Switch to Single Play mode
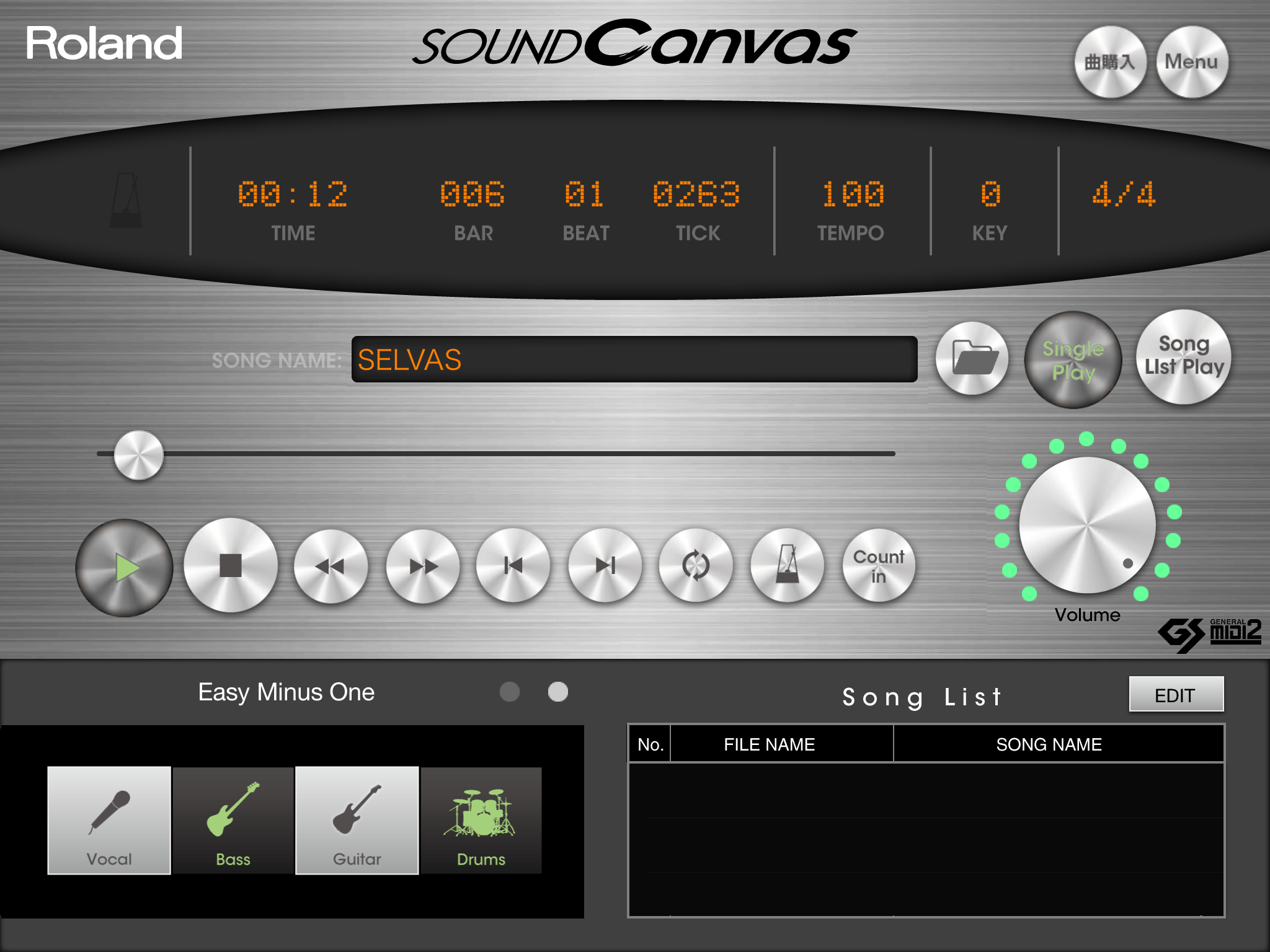The height and width of the screenshot is (952, 1270). coord(1073,360)
